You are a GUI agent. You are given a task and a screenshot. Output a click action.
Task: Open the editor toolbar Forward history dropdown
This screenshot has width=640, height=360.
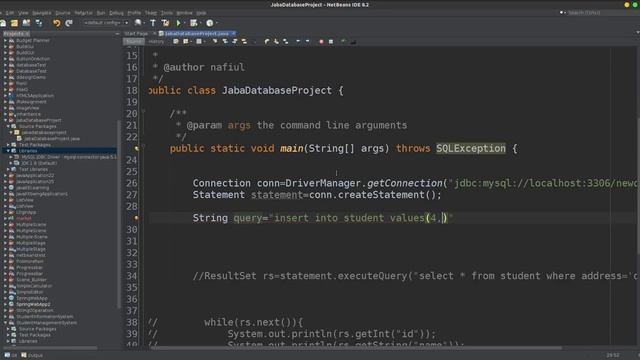coord(204,41)
